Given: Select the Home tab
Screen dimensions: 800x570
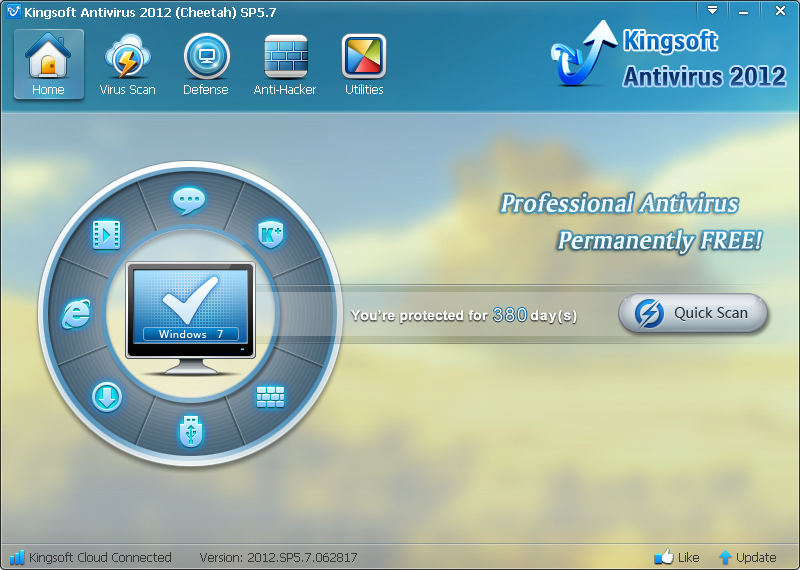Looking at the screenshot, I should pyautogui.click(x=48, y=66).
